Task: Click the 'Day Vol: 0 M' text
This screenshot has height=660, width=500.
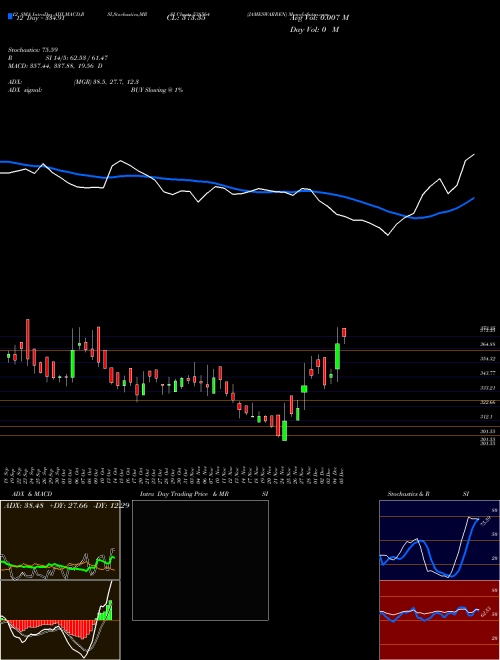Action: pyautogui.click(x=314, y=30)
